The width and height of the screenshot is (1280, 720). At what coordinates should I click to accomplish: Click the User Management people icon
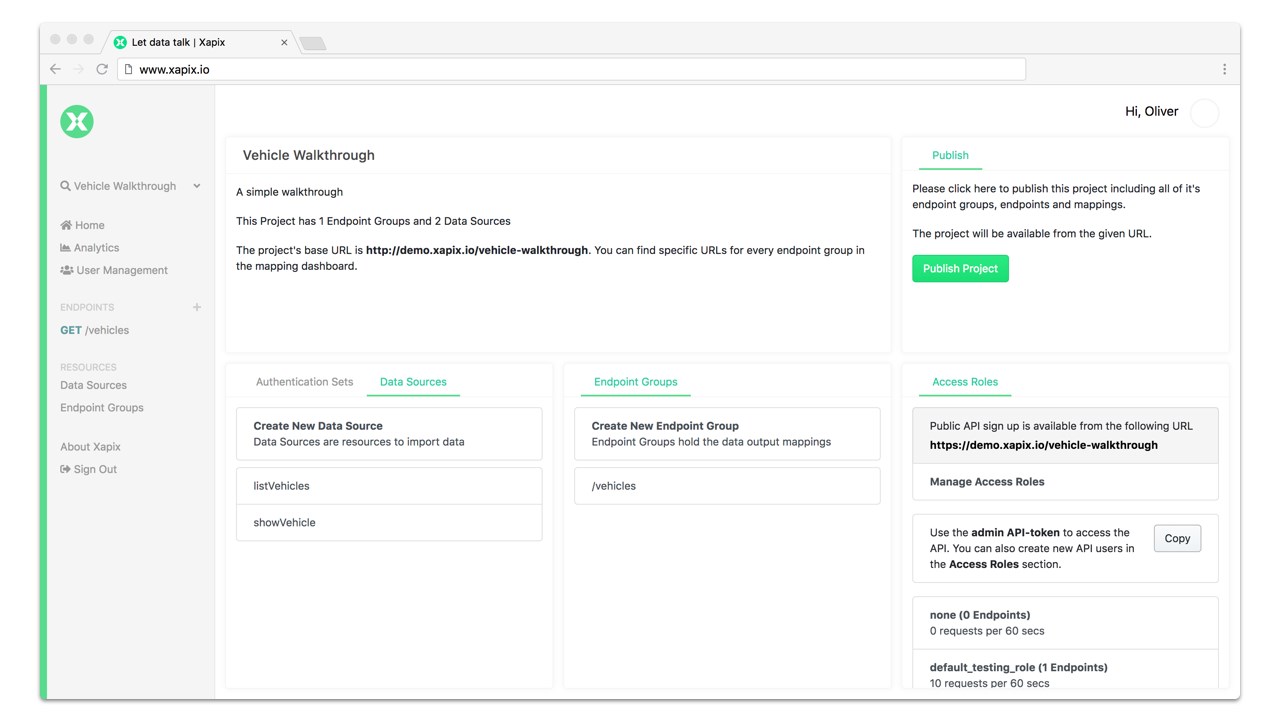(x=67, y=270)
